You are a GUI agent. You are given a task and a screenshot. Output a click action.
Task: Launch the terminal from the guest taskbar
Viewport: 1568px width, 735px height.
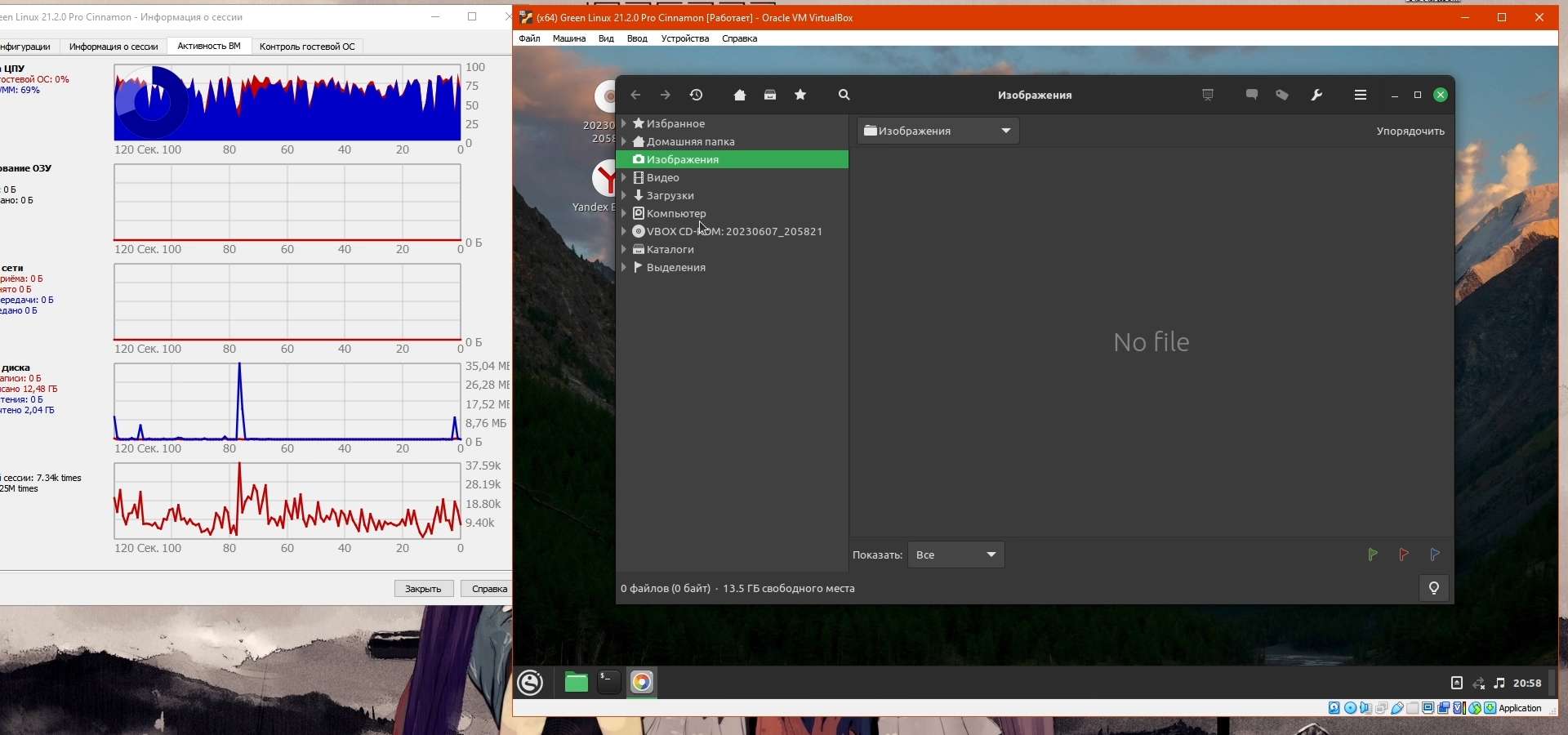point(609,682)
